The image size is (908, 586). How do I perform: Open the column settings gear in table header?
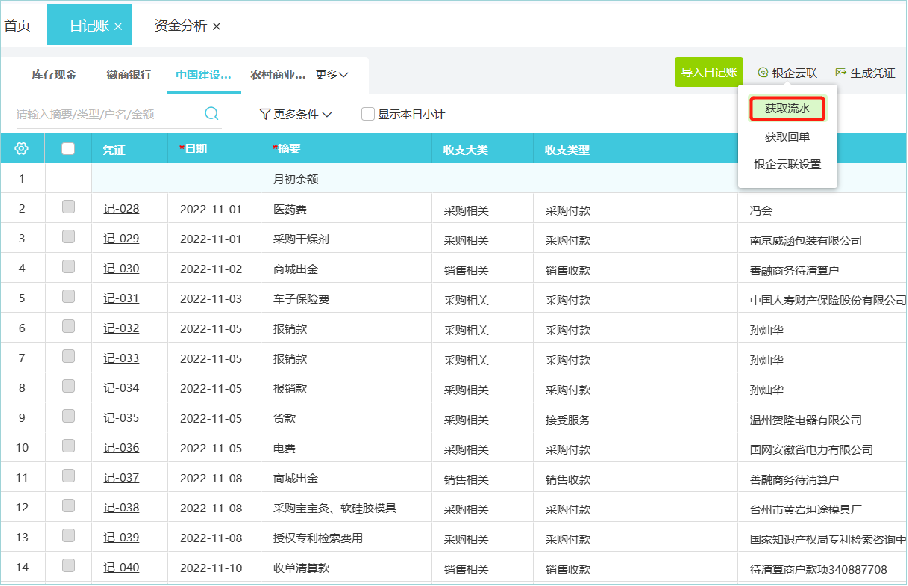24,146
